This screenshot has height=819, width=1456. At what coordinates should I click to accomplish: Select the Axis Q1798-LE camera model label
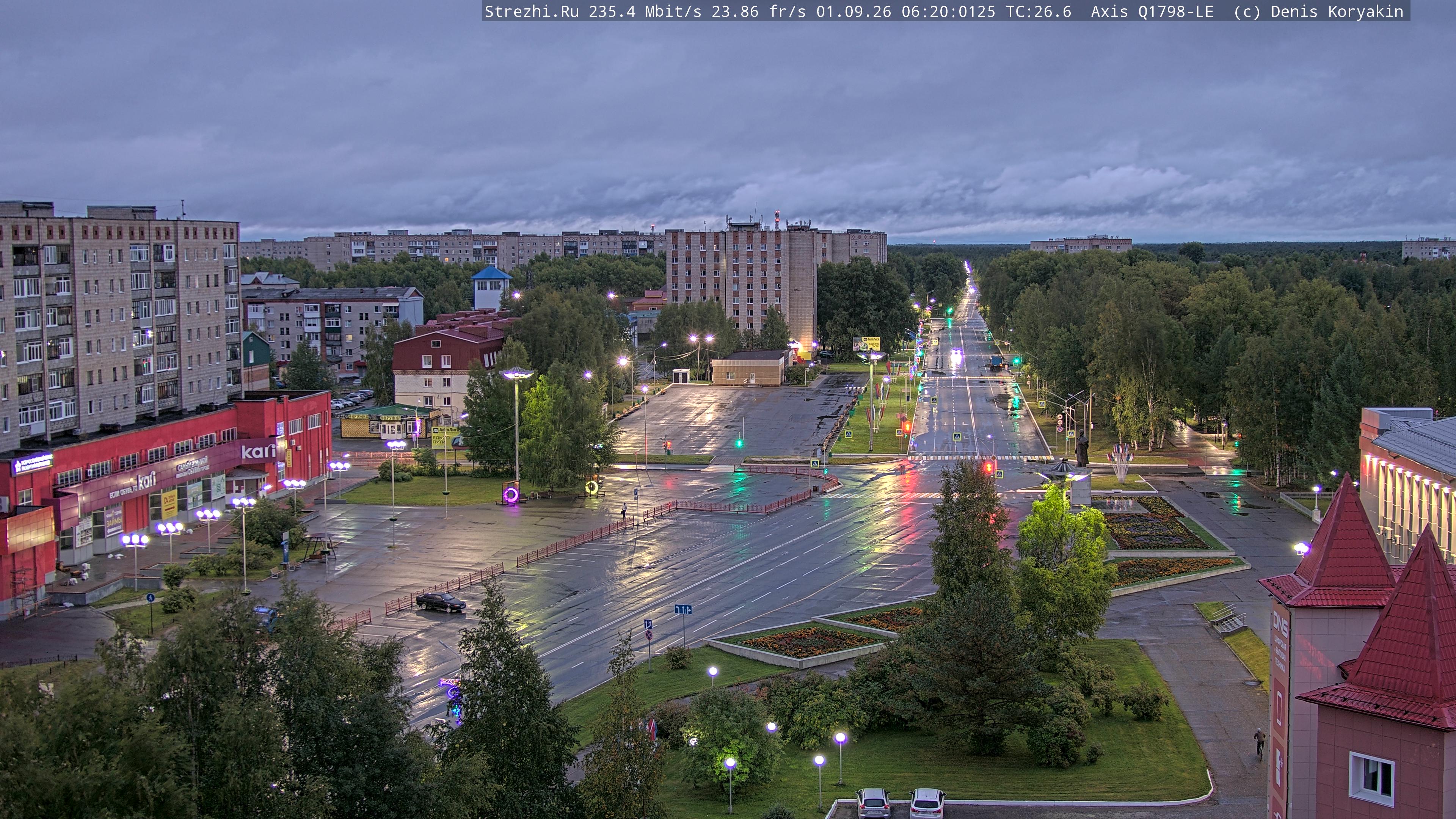tap(1152, 11)
